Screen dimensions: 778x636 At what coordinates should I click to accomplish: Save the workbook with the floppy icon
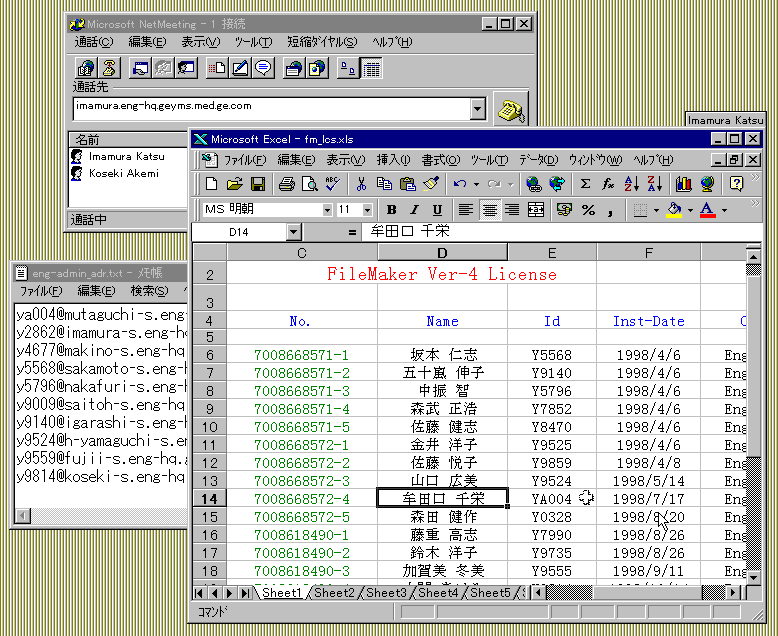(x=258, y=184)
